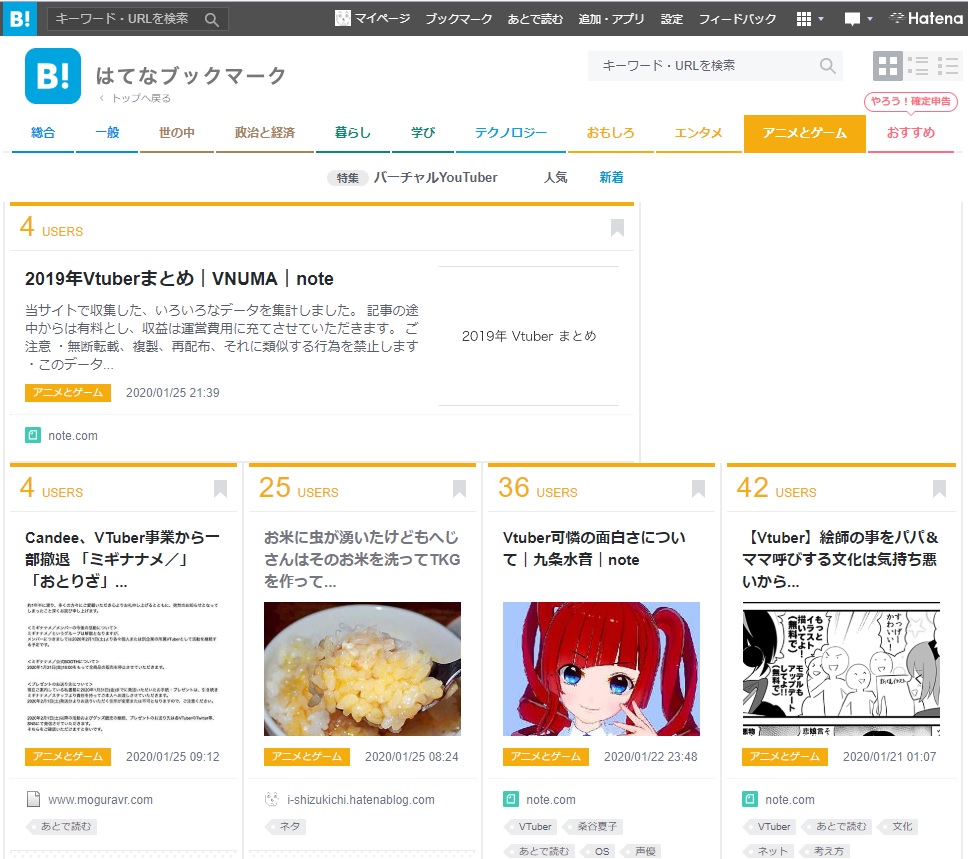Click the note.com favicon under Vtuber可憐 card

click(x=511, y=799)
